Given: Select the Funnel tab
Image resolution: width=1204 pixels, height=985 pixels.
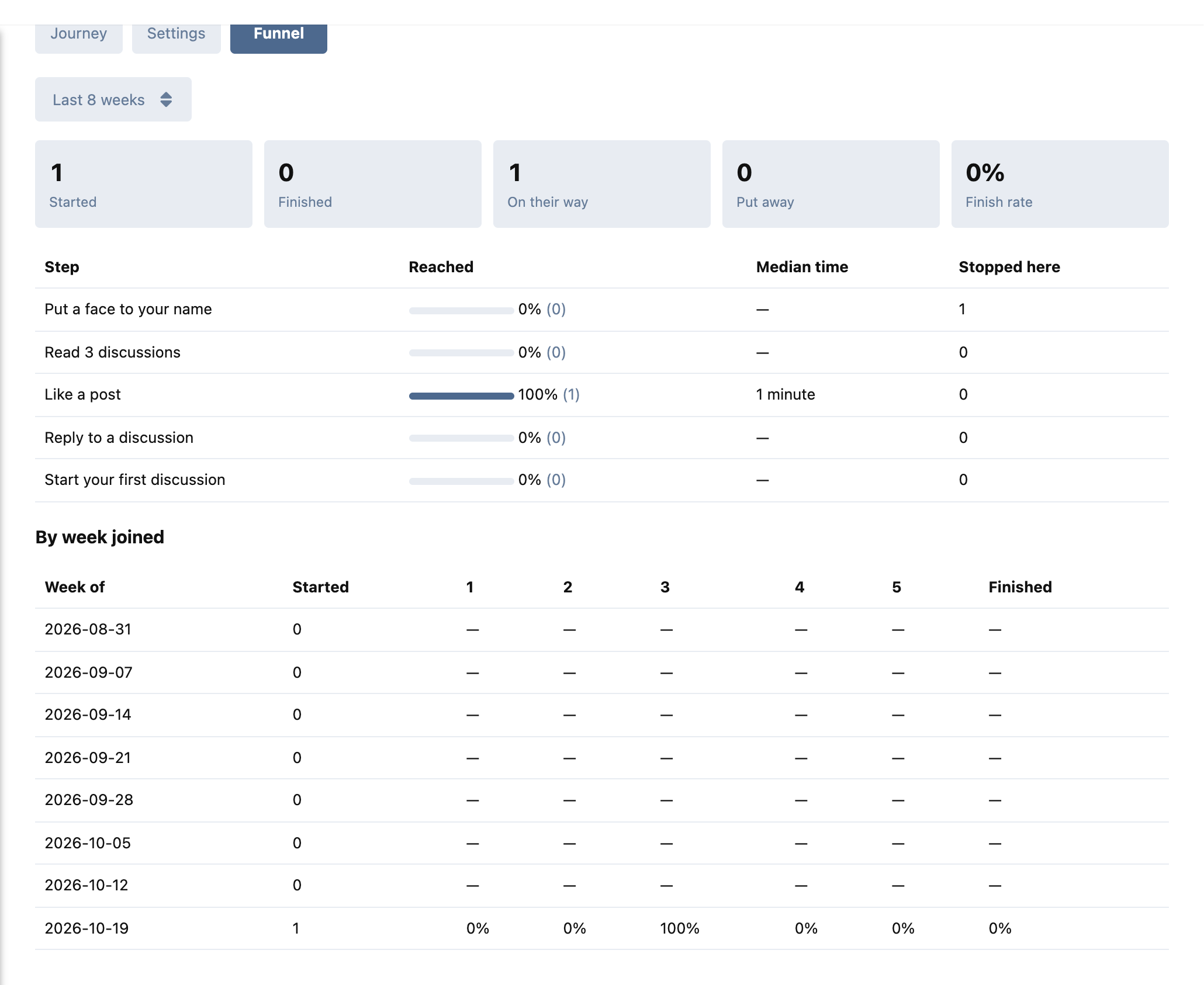Looking at the screenshot, I should (x=279, y=35).
